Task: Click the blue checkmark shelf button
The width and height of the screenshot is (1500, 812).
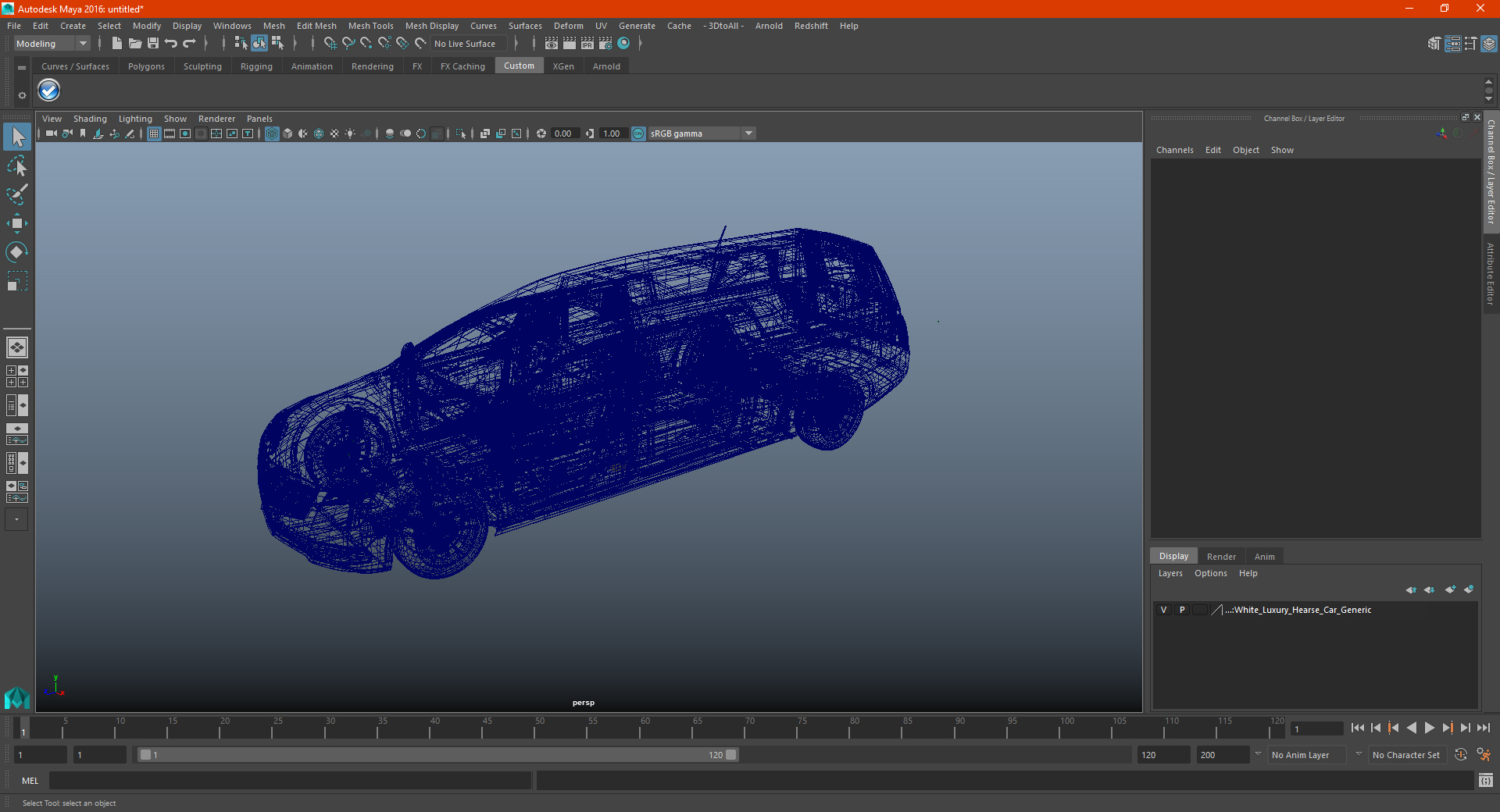Action: 49,91
